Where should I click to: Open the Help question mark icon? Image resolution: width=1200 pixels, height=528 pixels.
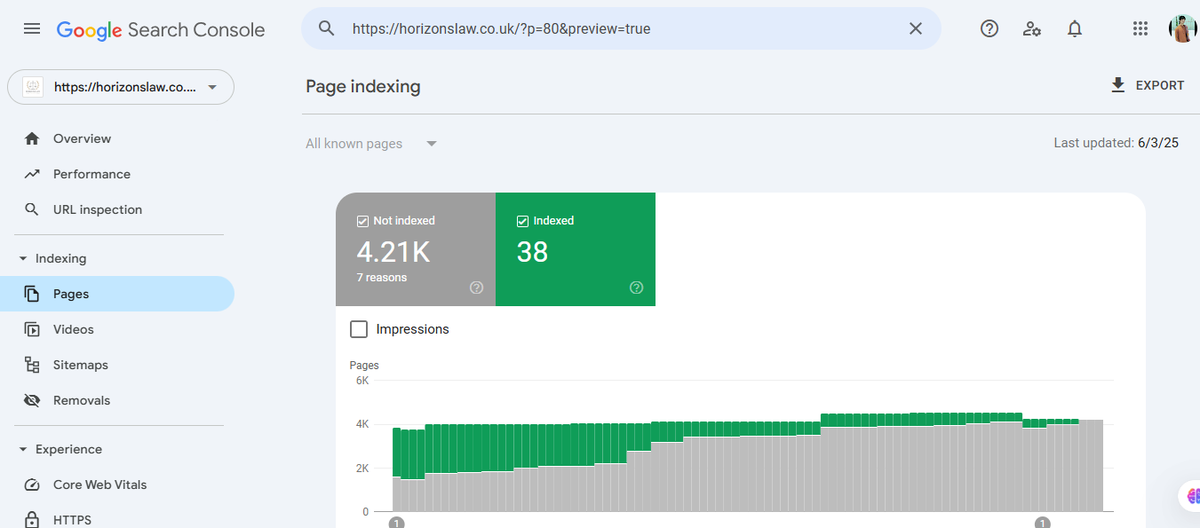click(989, 29)
